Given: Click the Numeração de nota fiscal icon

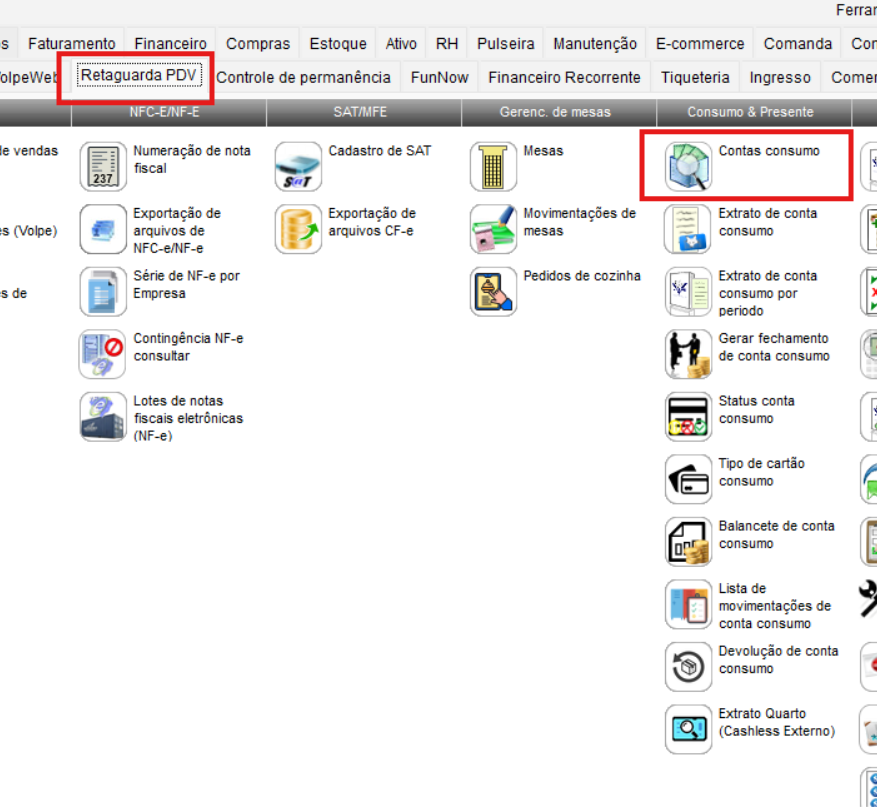Looking at the screenshot, I should point(103,167).
